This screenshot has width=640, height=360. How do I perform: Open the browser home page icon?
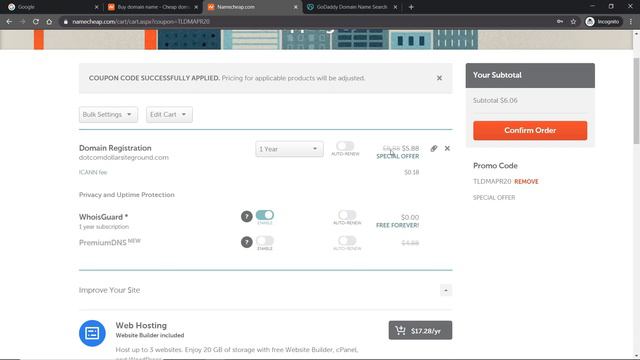tap(49, 22)
